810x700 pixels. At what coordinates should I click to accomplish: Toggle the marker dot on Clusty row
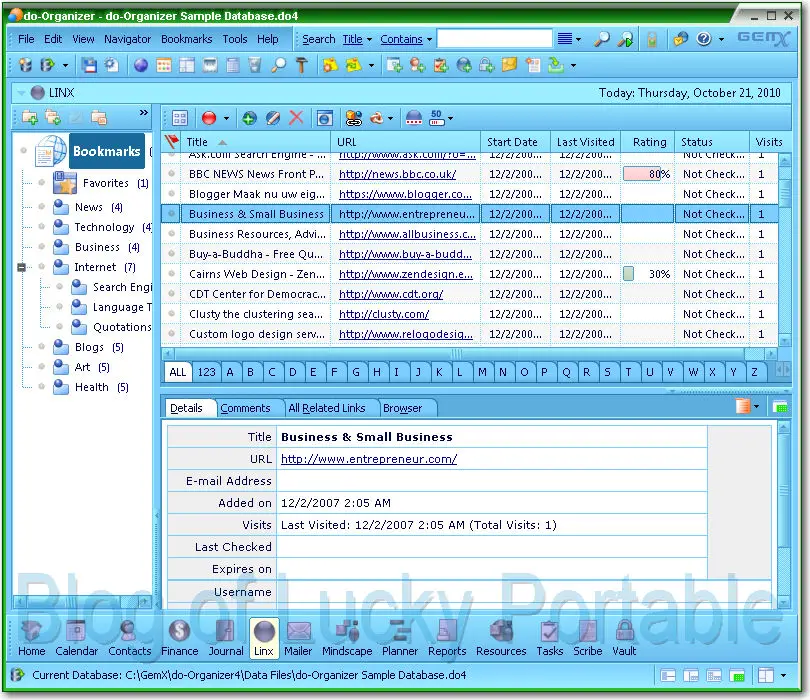[x=172, y=314]
